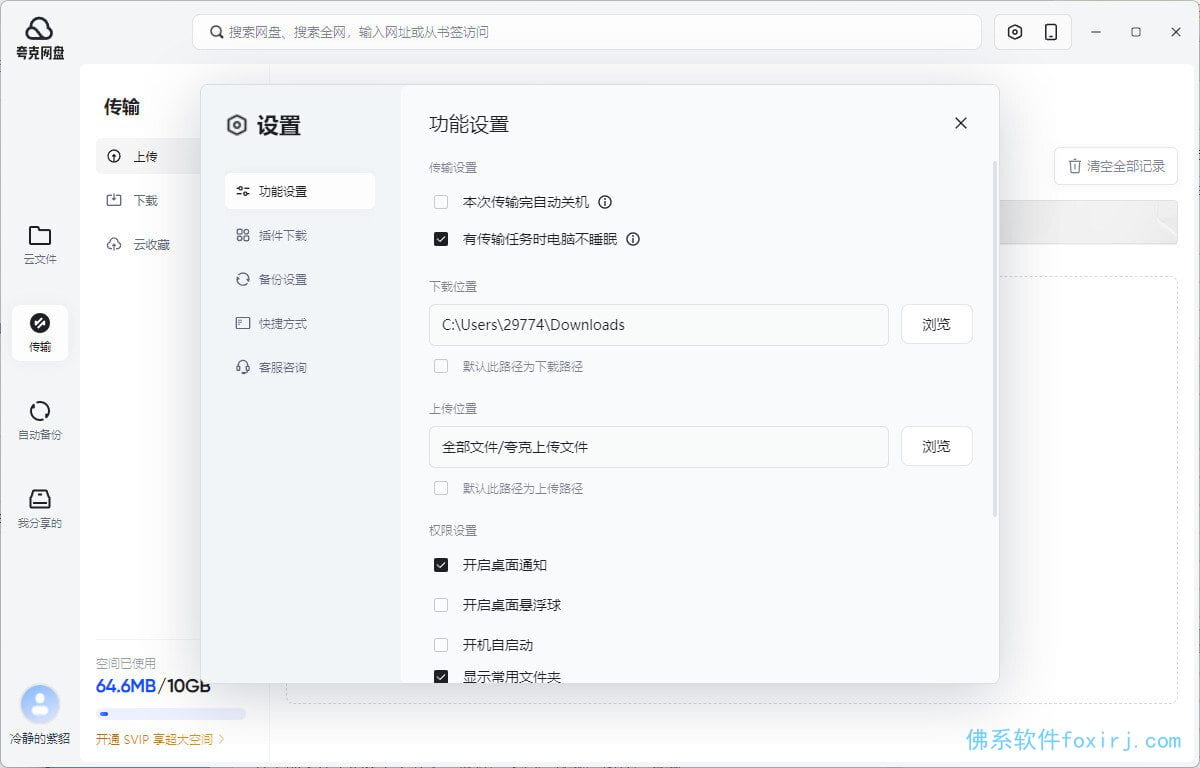Click the 设置 dialog hexagon title icon
This screenshot has width=1200, height=768.
pyautogui.click(x=237, y=125)
